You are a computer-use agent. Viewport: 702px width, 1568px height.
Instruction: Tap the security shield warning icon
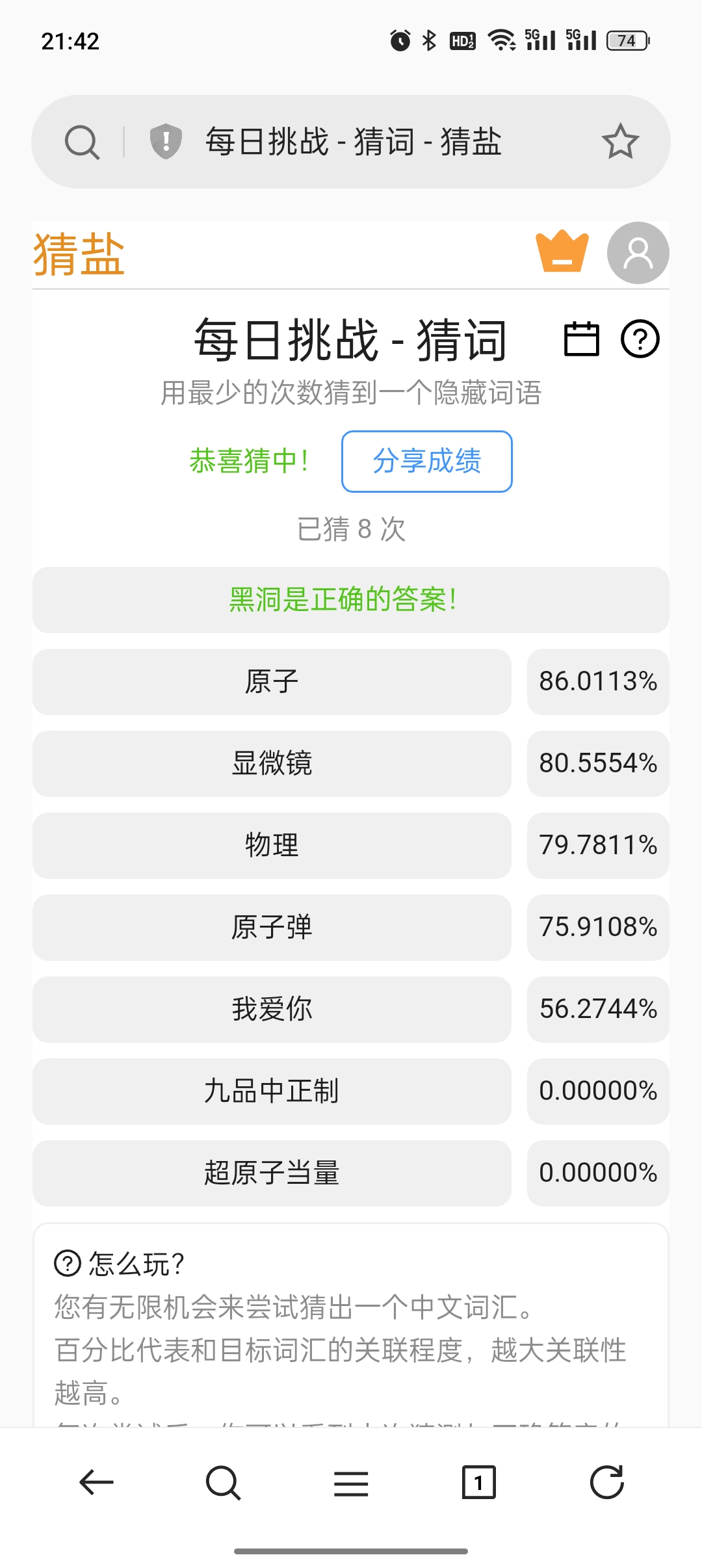[x=166, y=141]
